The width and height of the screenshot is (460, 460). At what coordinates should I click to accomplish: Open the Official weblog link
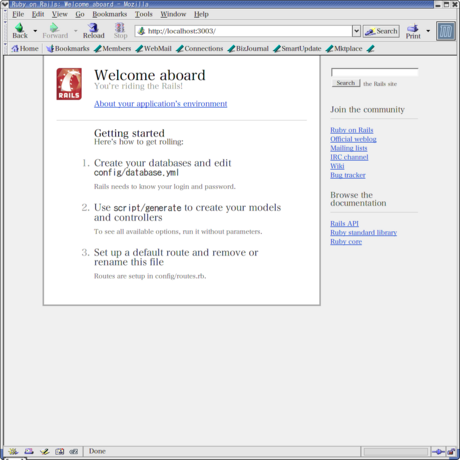click(x=353, y=139)
